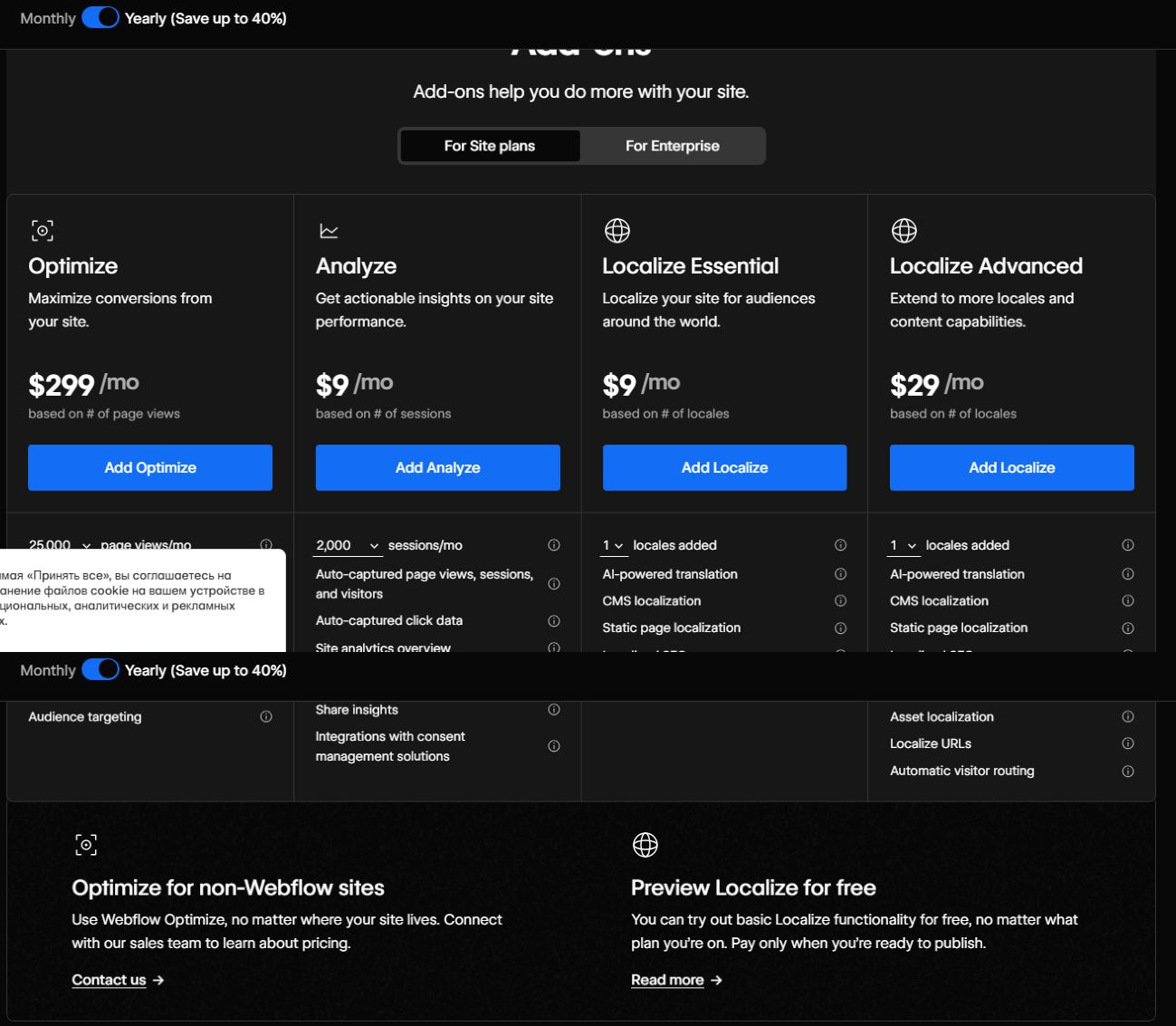Open info for Localize Advanced CMS localization
The image size is (1176, 1026).
pyautogui.click(x=1128, y=600)
